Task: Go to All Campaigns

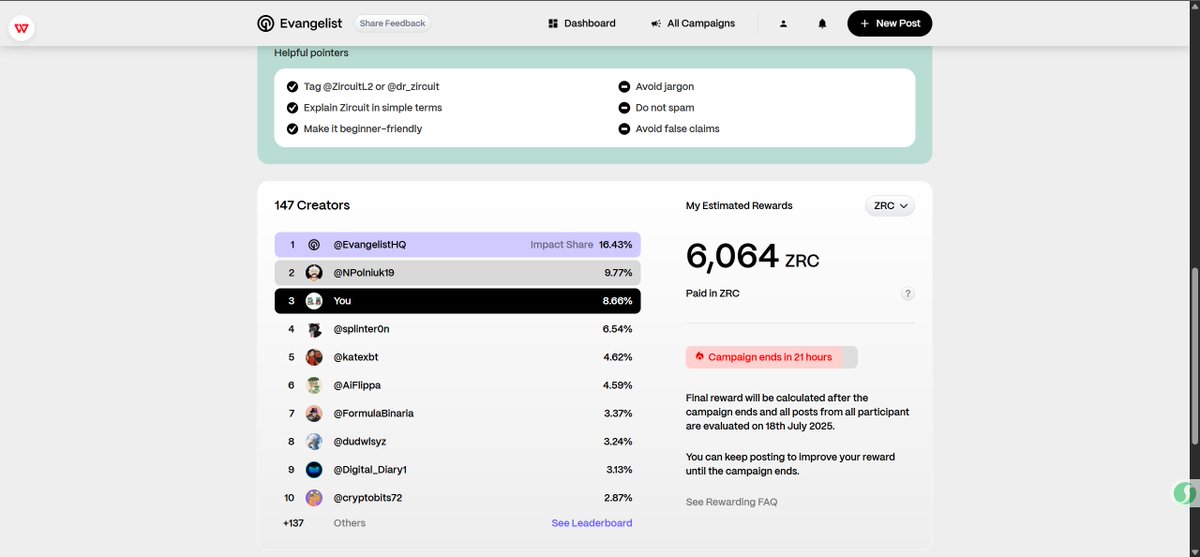Action: pyautogui.click(x=692, y=23)
